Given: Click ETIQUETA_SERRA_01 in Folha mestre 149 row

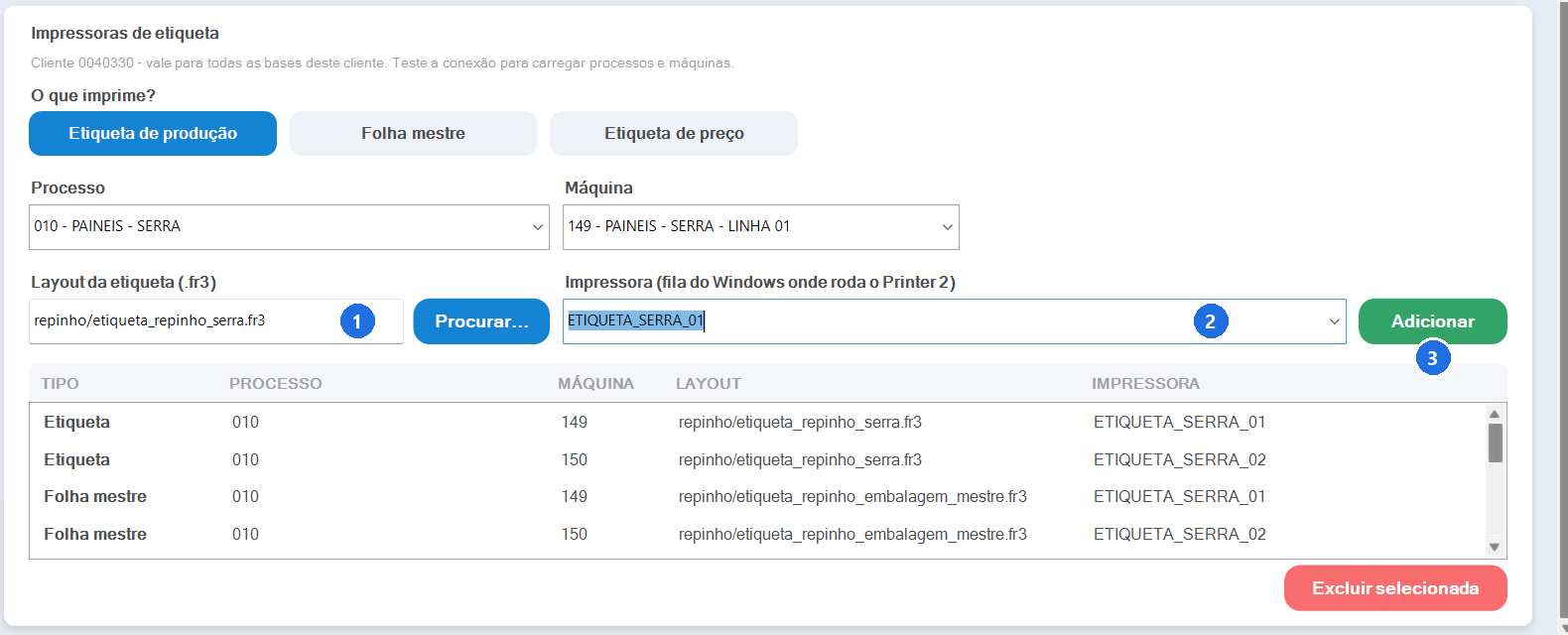Looking at the screenshot, I should (x=1180, y=496).
